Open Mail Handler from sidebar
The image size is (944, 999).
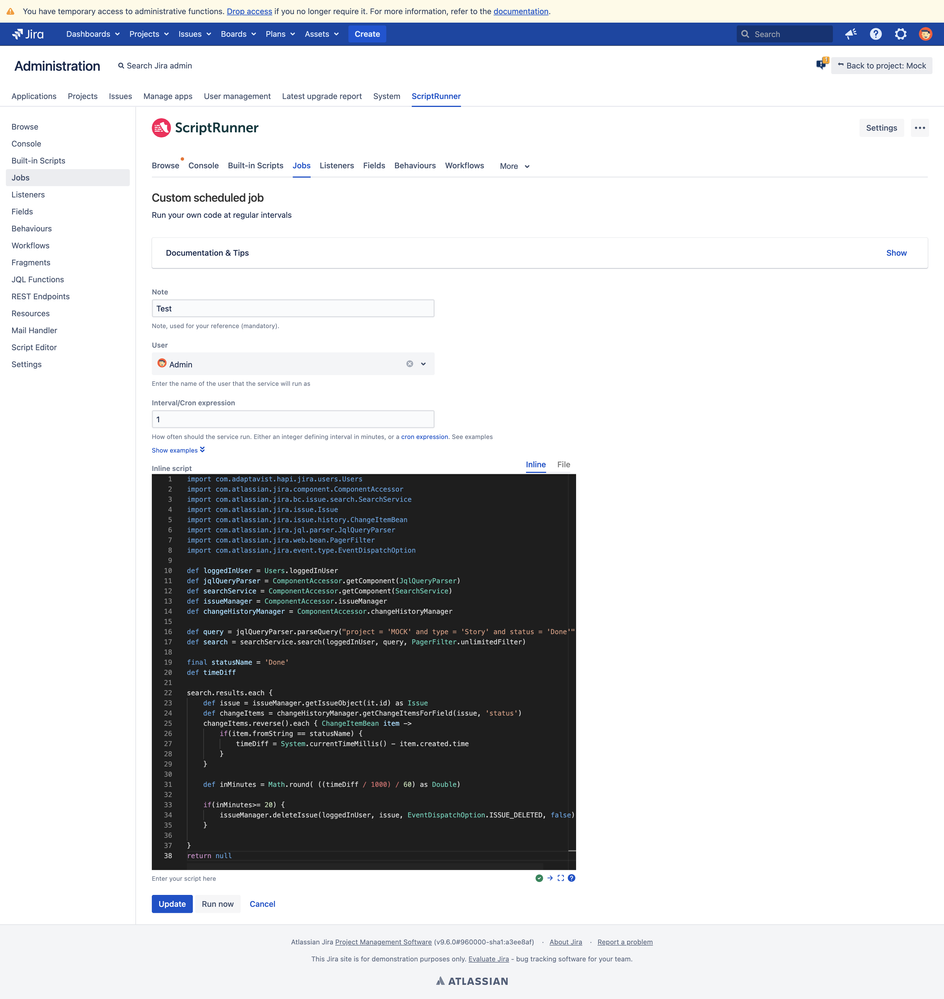(34, 331)
